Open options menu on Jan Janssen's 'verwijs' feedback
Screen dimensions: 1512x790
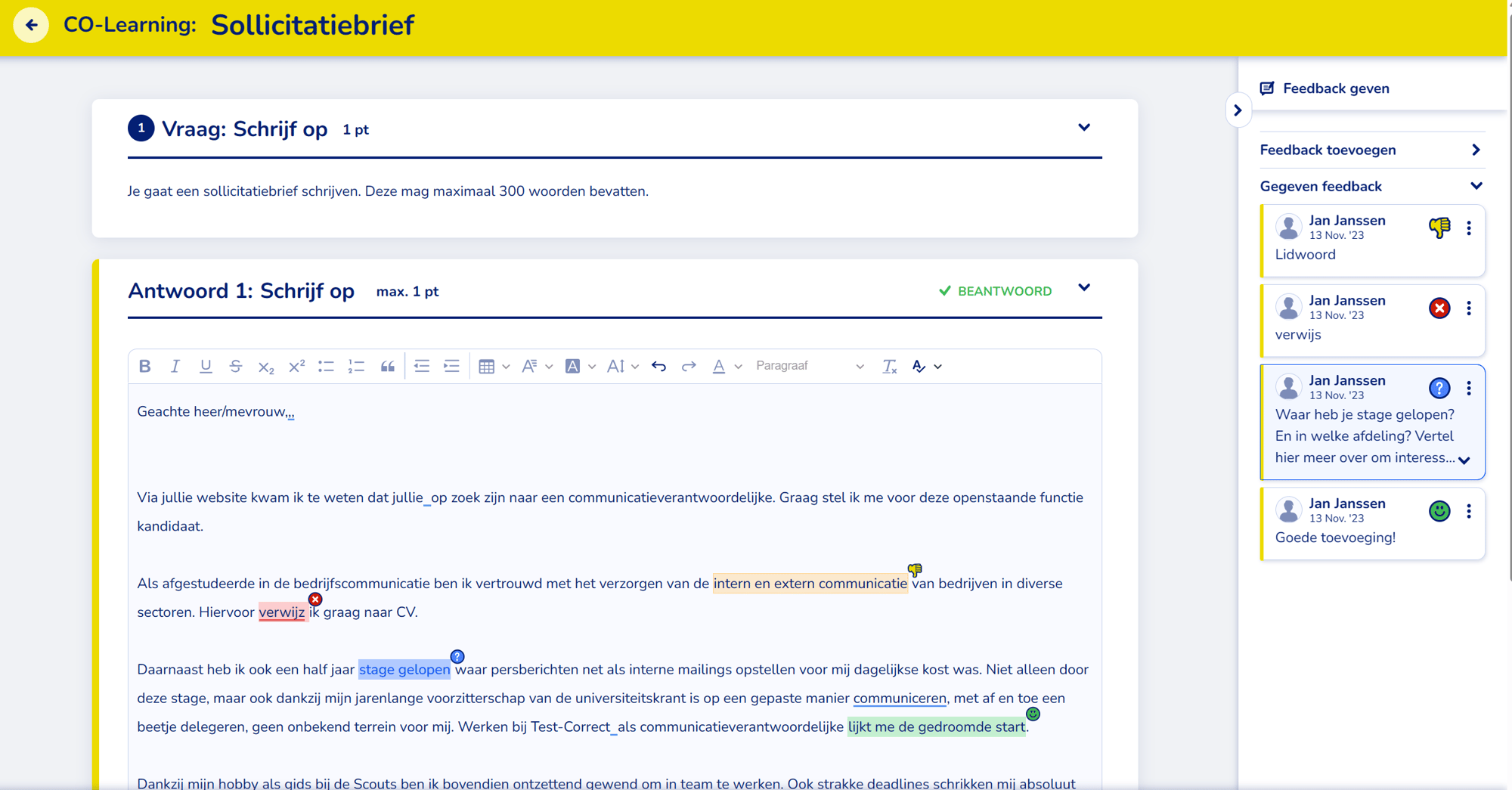1470,308
